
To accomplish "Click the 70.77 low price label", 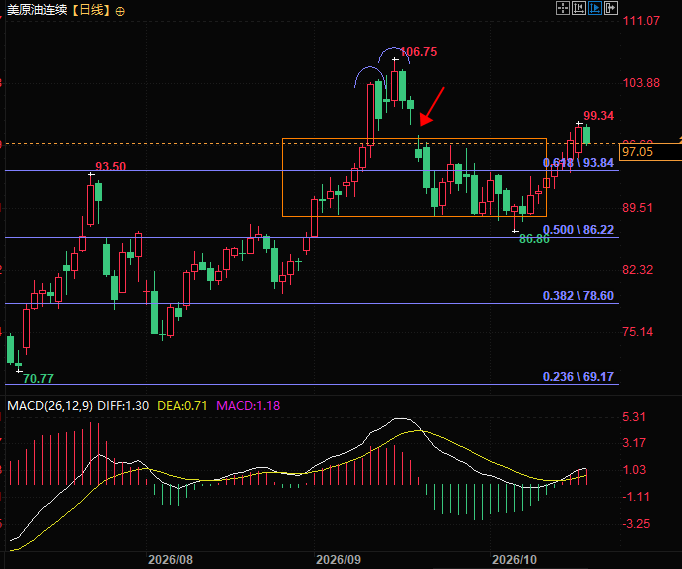I will point(38,378).
